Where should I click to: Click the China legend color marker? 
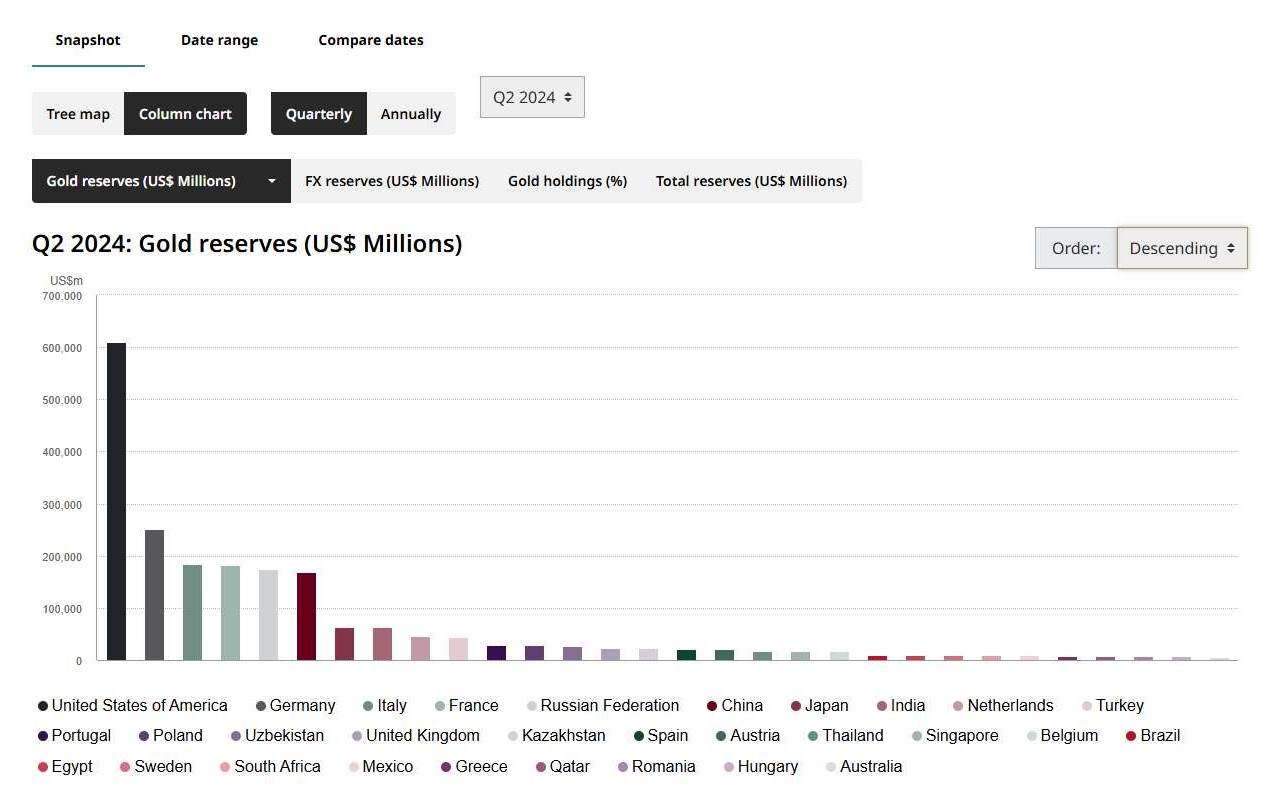coord(712,706)
